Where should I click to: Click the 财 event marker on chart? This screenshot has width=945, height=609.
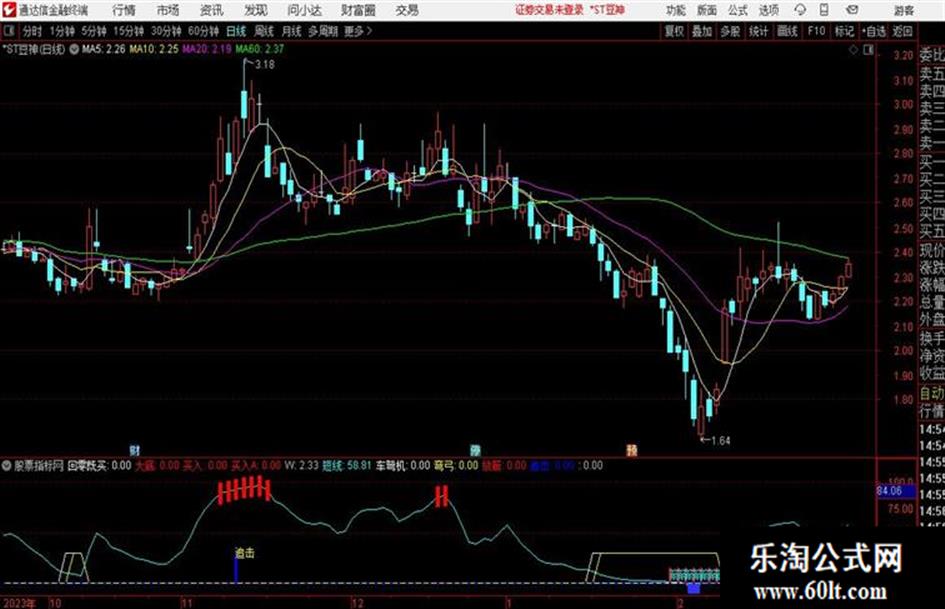[135, 450]
